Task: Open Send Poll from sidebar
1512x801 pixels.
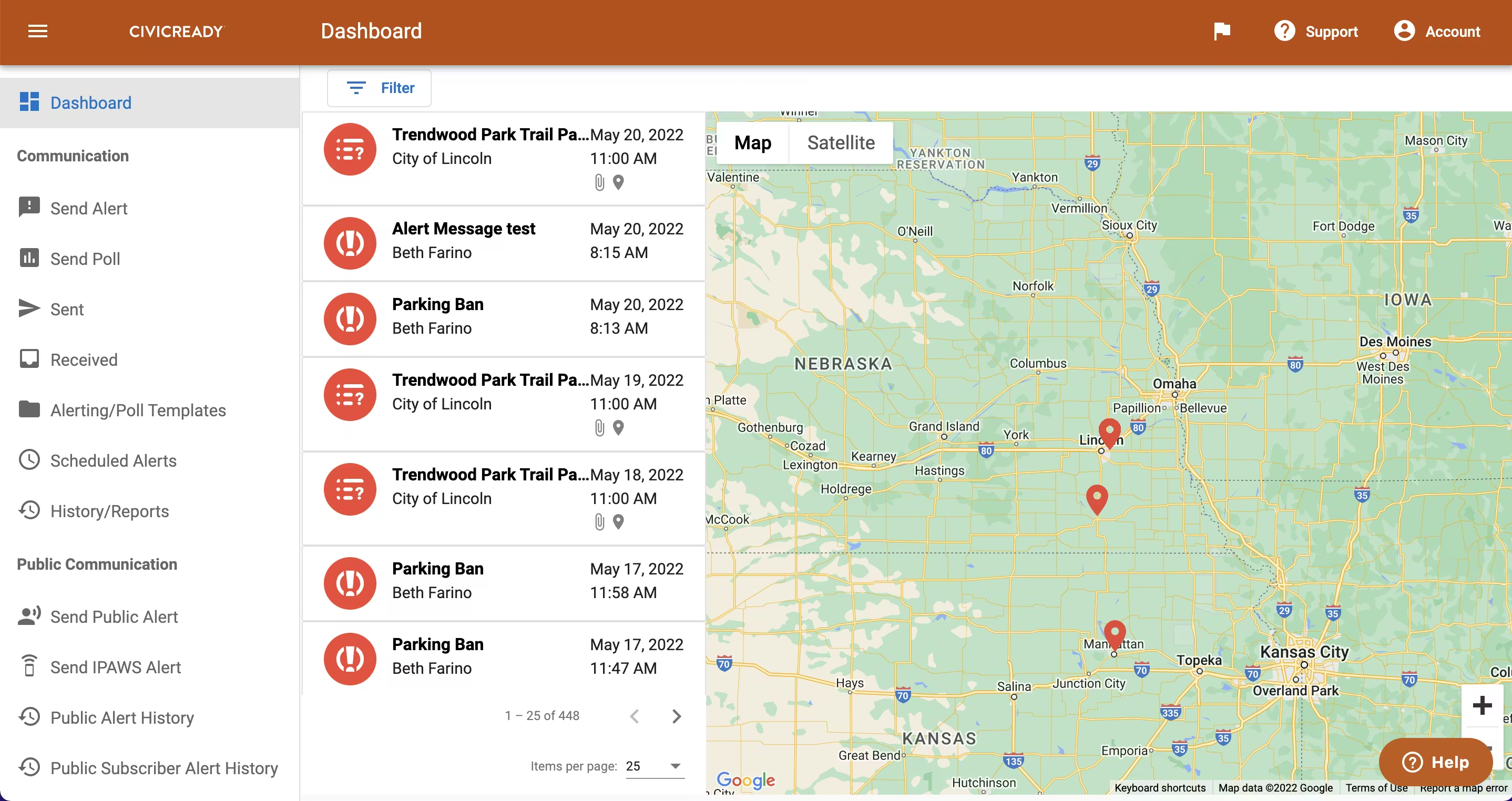Action: point(85,258)
